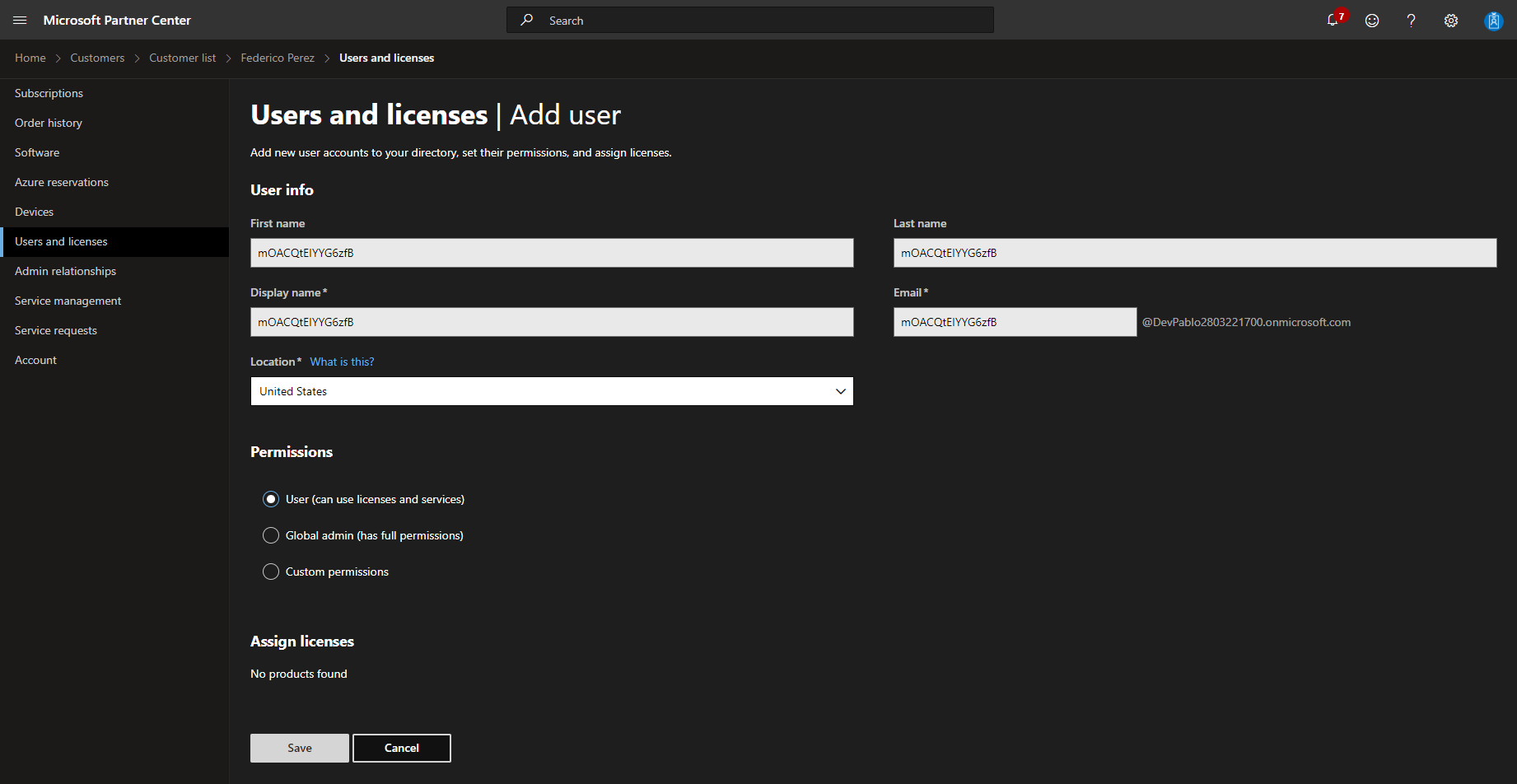Screen dimensions: 1517x784
Task: Select Custom permissions radio button
Action: click(271, 572)
